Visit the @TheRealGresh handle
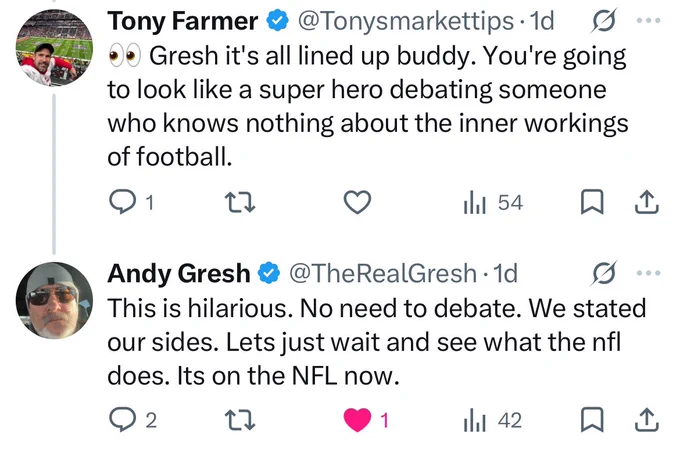Image resolution: width=680 pixels, height=449 pixels. coord(383,273)
